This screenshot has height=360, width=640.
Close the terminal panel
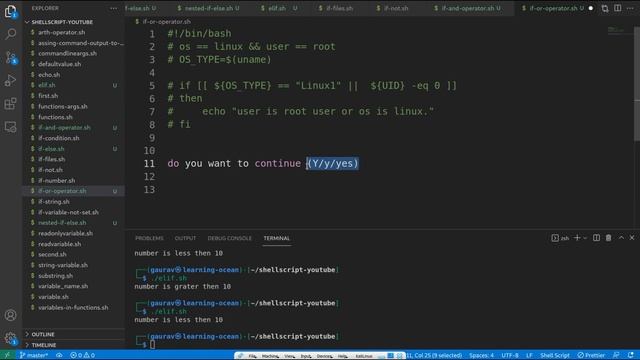pyautogui.click(x=632, y=238)
